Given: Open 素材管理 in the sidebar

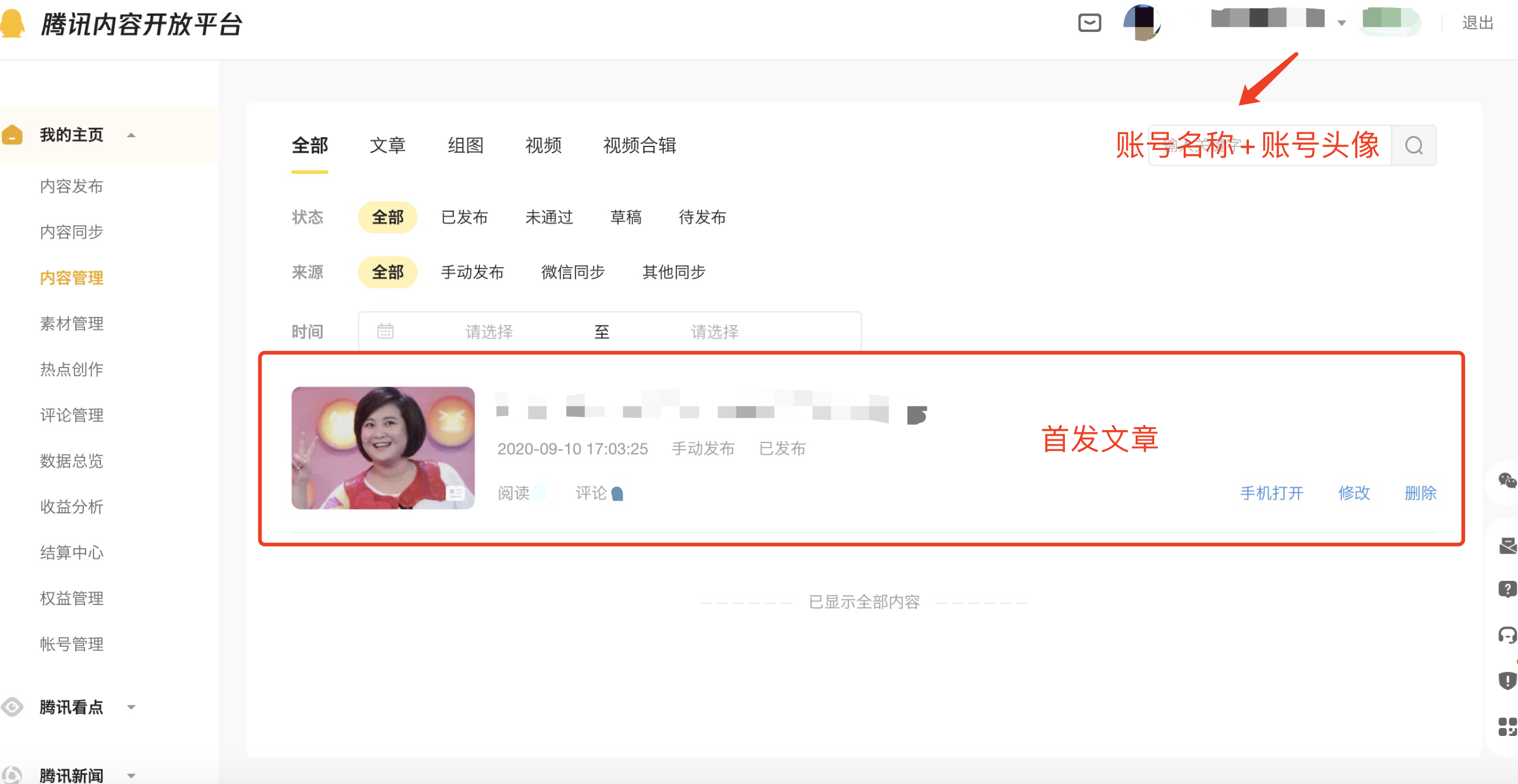Looking at the screenshot, I should tap(71, 324).
